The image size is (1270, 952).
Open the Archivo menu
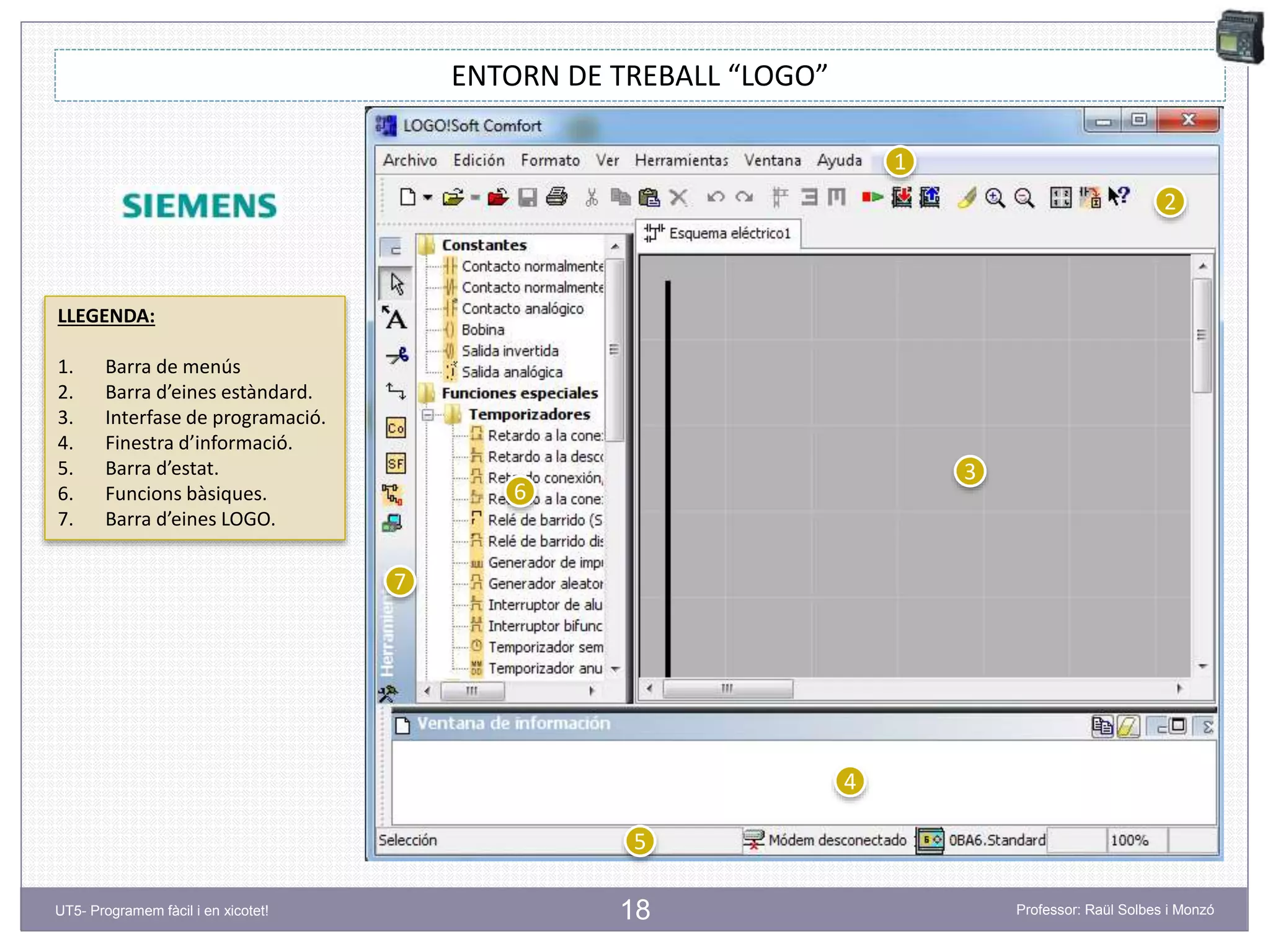tap(410, 161)
